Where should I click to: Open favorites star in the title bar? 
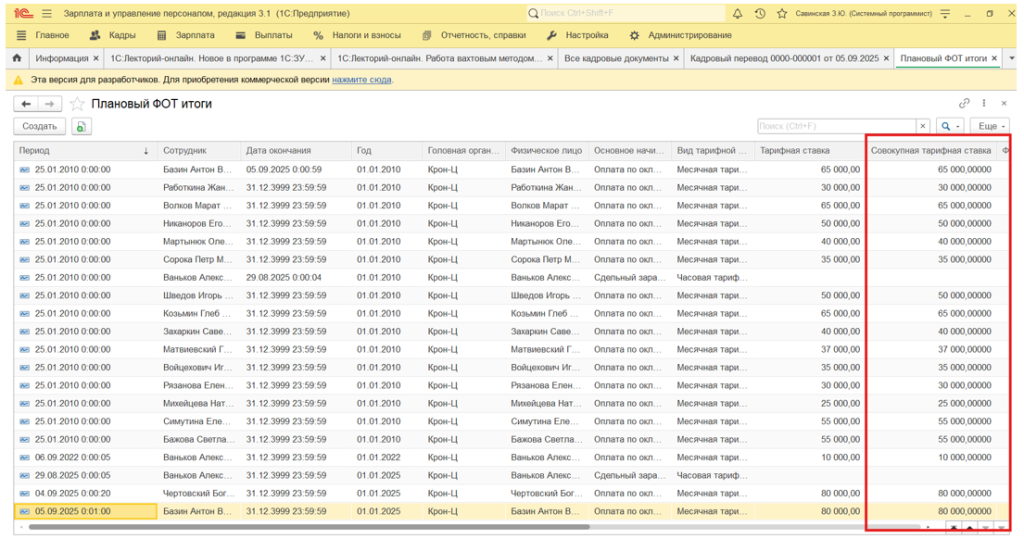[x=782, y=13]
